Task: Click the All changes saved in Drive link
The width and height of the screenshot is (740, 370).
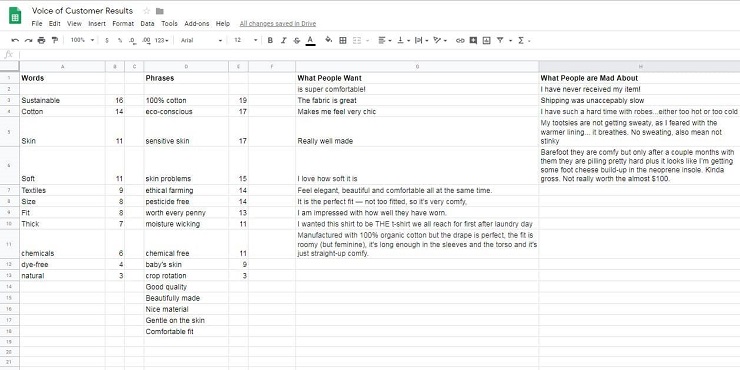Action: (x=278, y=24)
